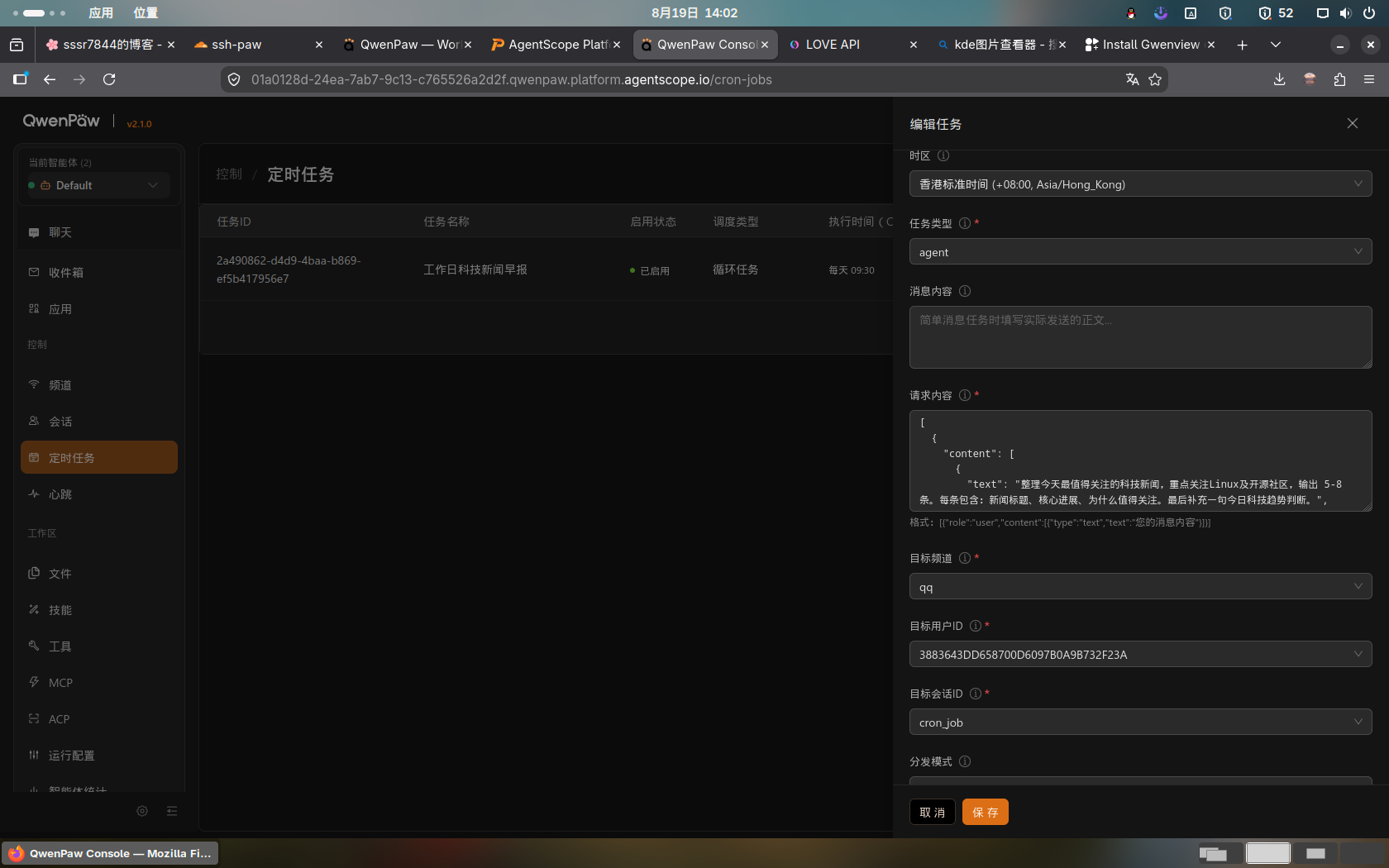The image size is (1389, 868).
Task: Click the 消息内容 text area
Action: [x=1141, y=337]
